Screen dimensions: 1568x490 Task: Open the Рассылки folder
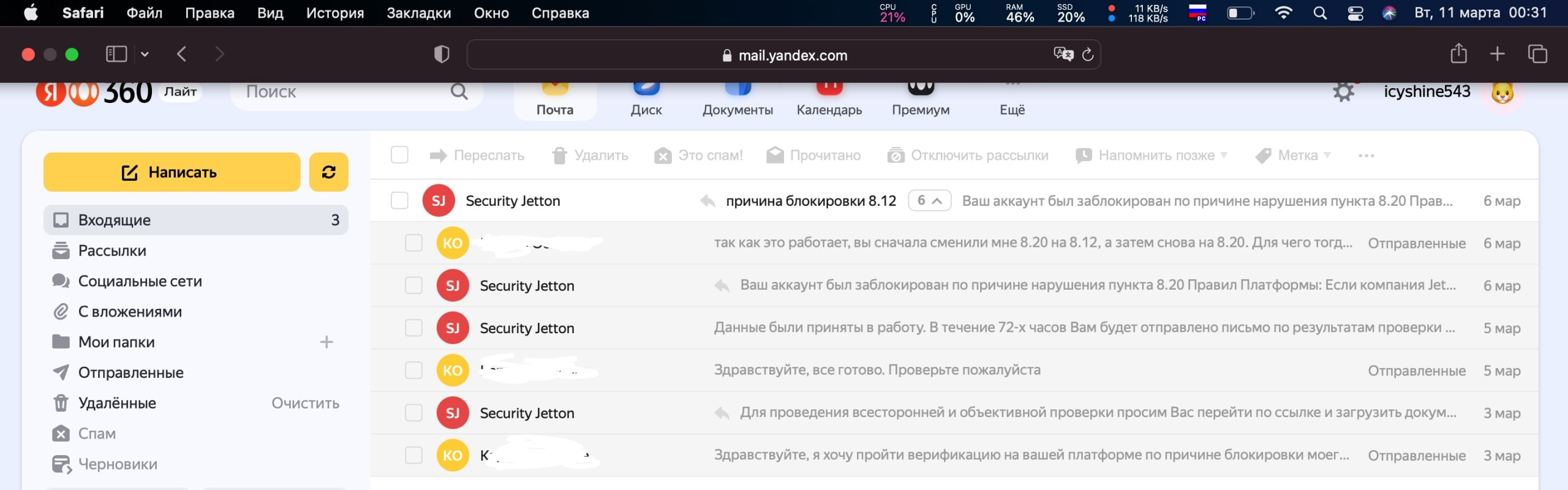tap(196, 251)
